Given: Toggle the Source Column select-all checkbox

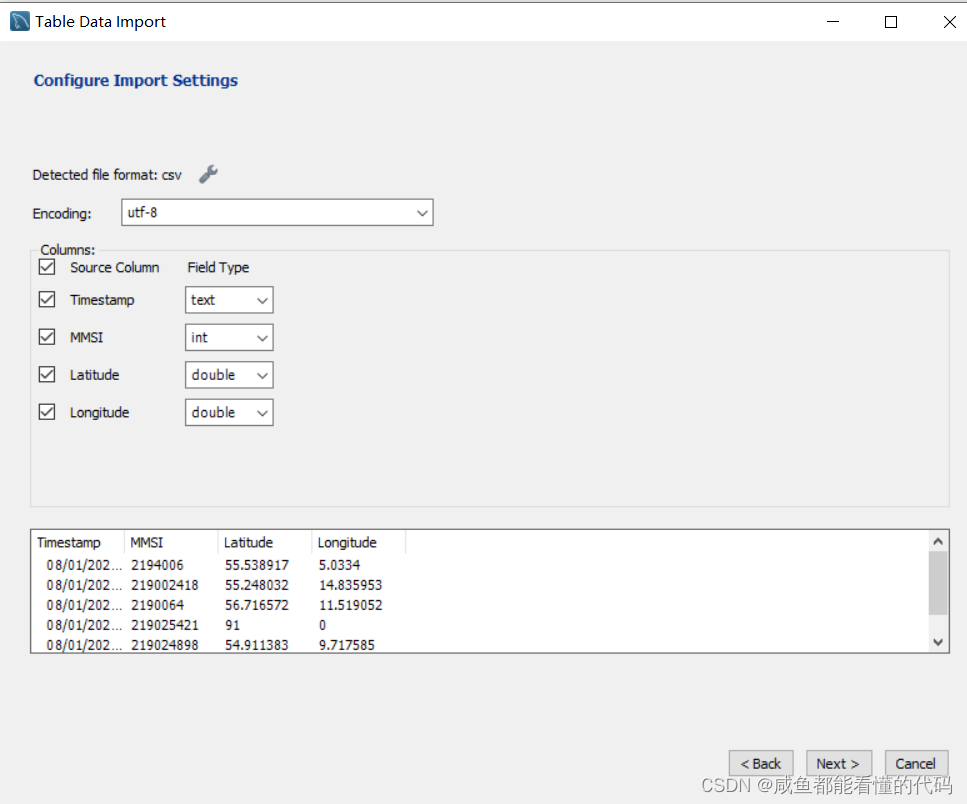Looking at the screenshot, I should click(x=47, y=267).
